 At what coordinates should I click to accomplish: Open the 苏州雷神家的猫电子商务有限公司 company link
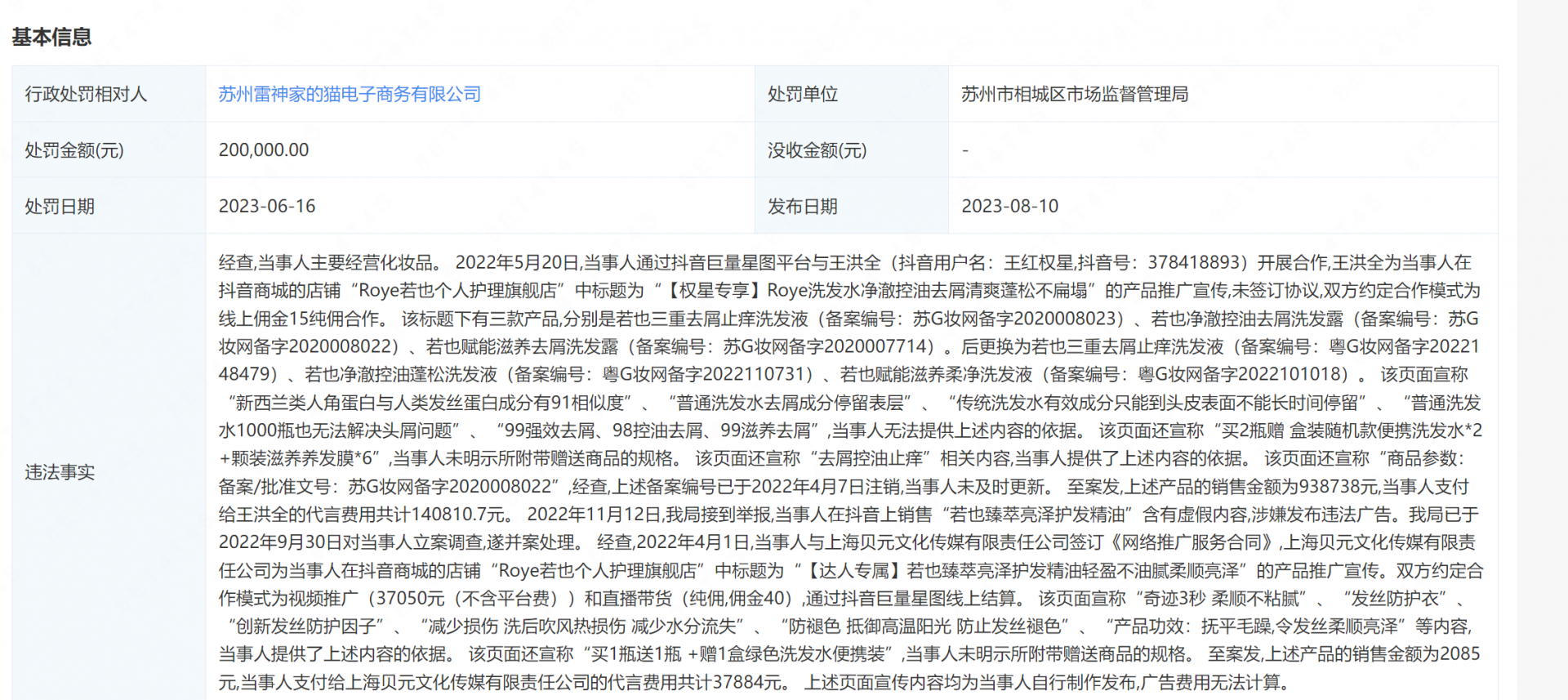pyautogui.click(x=350, y=94)
